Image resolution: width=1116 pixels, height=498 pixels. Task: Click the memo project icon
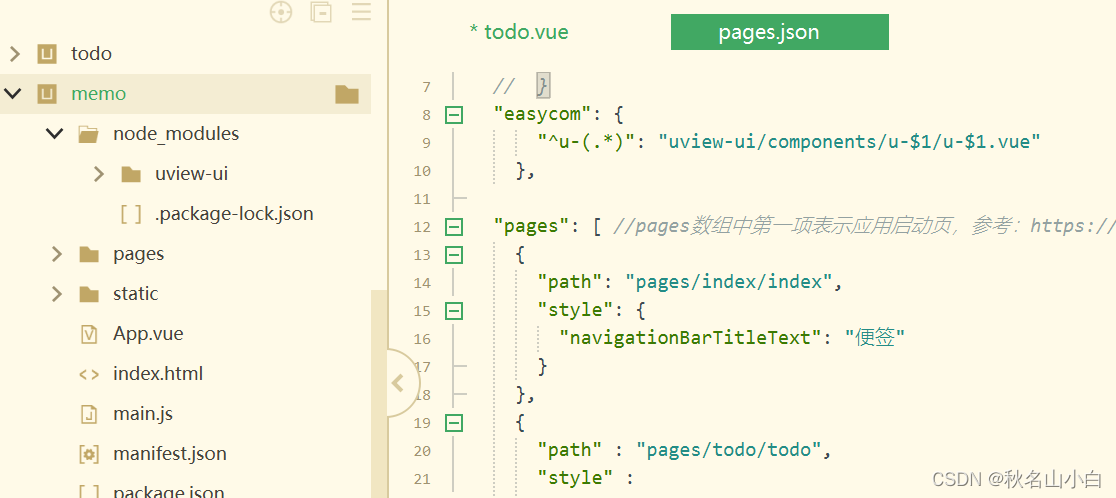47,94
